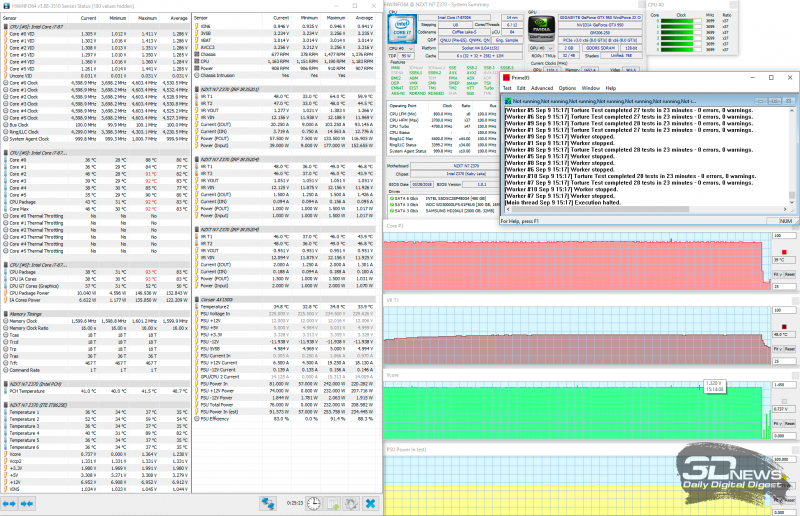Open the Window menu in Prime95
Screen dimensions: 800x516
tap(591, 88)
